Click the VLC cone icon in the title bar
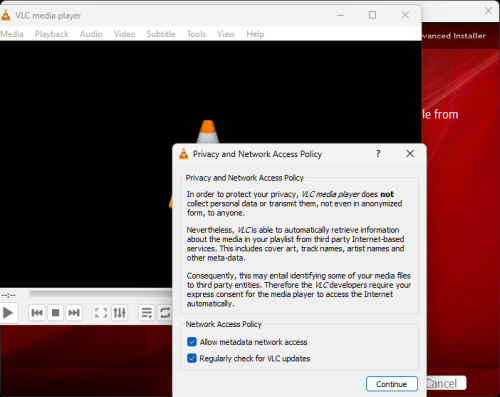Image resolution: width=500 pixels, height=397 pixels. click(5, 15)
